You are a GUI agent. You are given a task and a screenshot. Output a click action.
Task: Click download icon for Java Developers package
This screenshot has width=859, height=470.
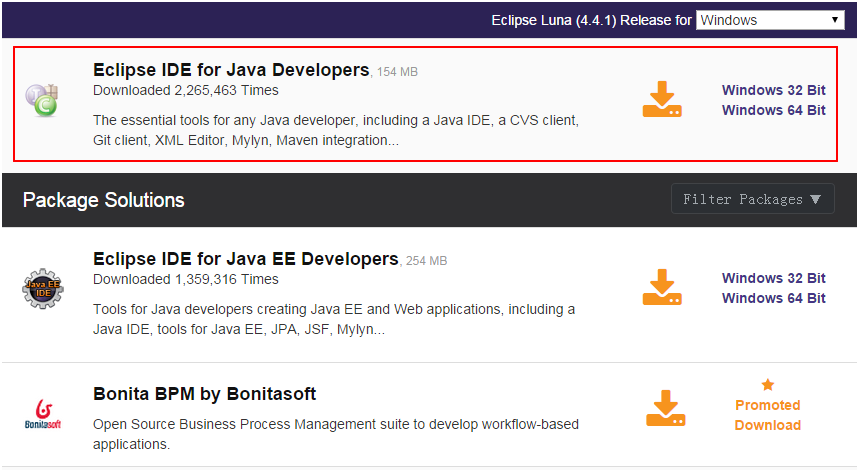click(662, 100)
